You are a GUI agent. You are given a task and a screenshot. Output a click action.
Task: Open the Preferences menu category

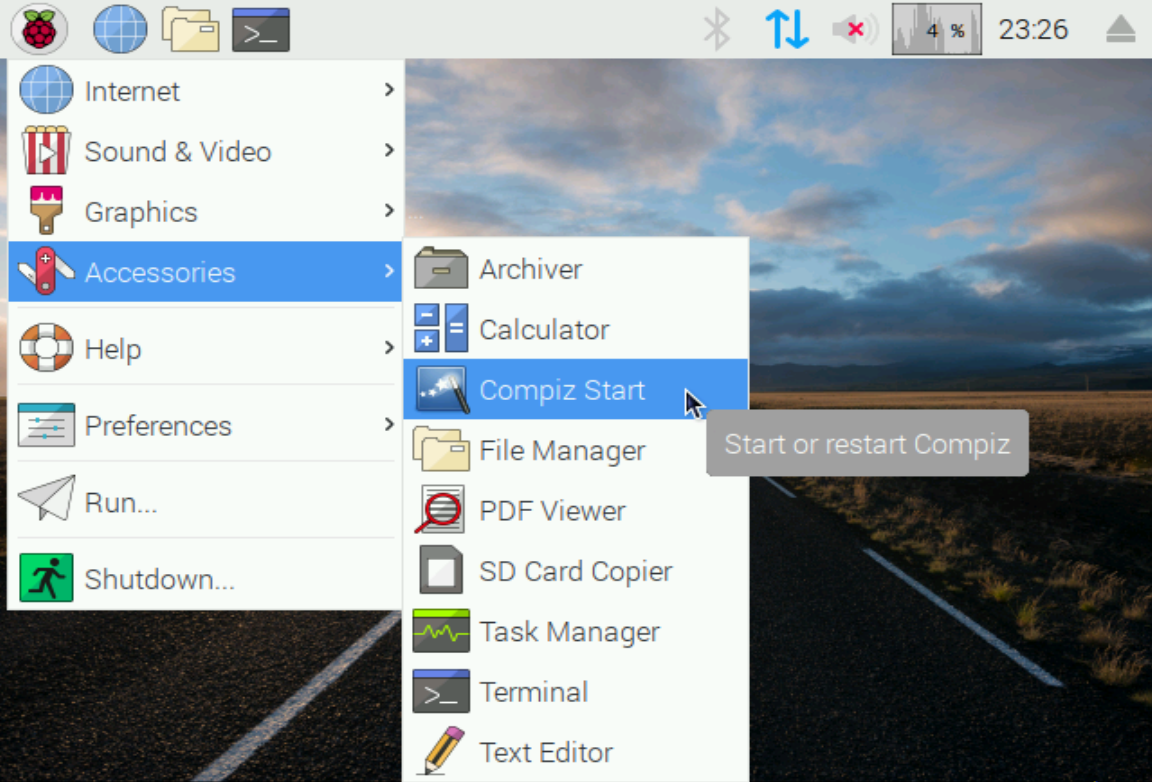click(205, 425)
